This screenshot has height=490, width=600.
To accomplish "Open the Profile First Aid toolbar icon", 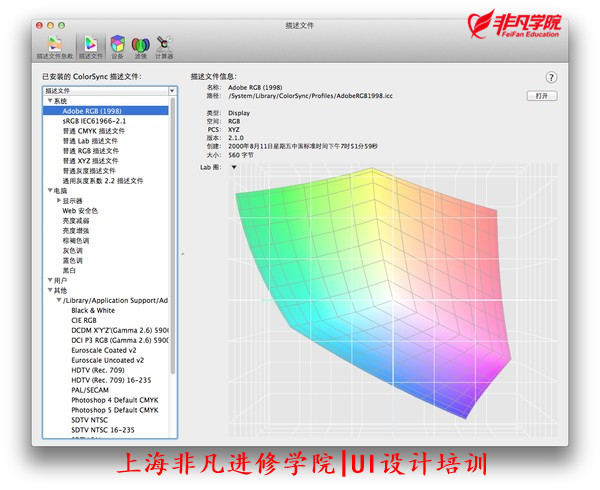I will tap(55, 47).
